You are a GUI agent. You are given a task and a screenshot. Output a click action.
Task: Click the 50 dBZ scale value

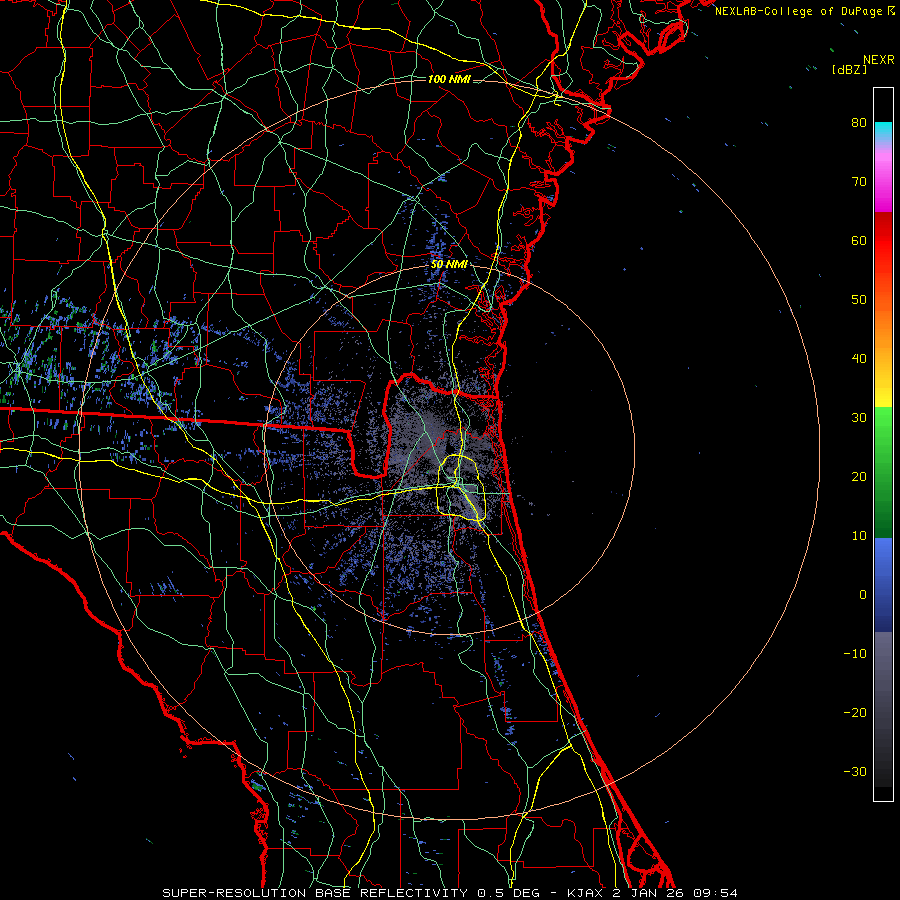coord(859,300)
